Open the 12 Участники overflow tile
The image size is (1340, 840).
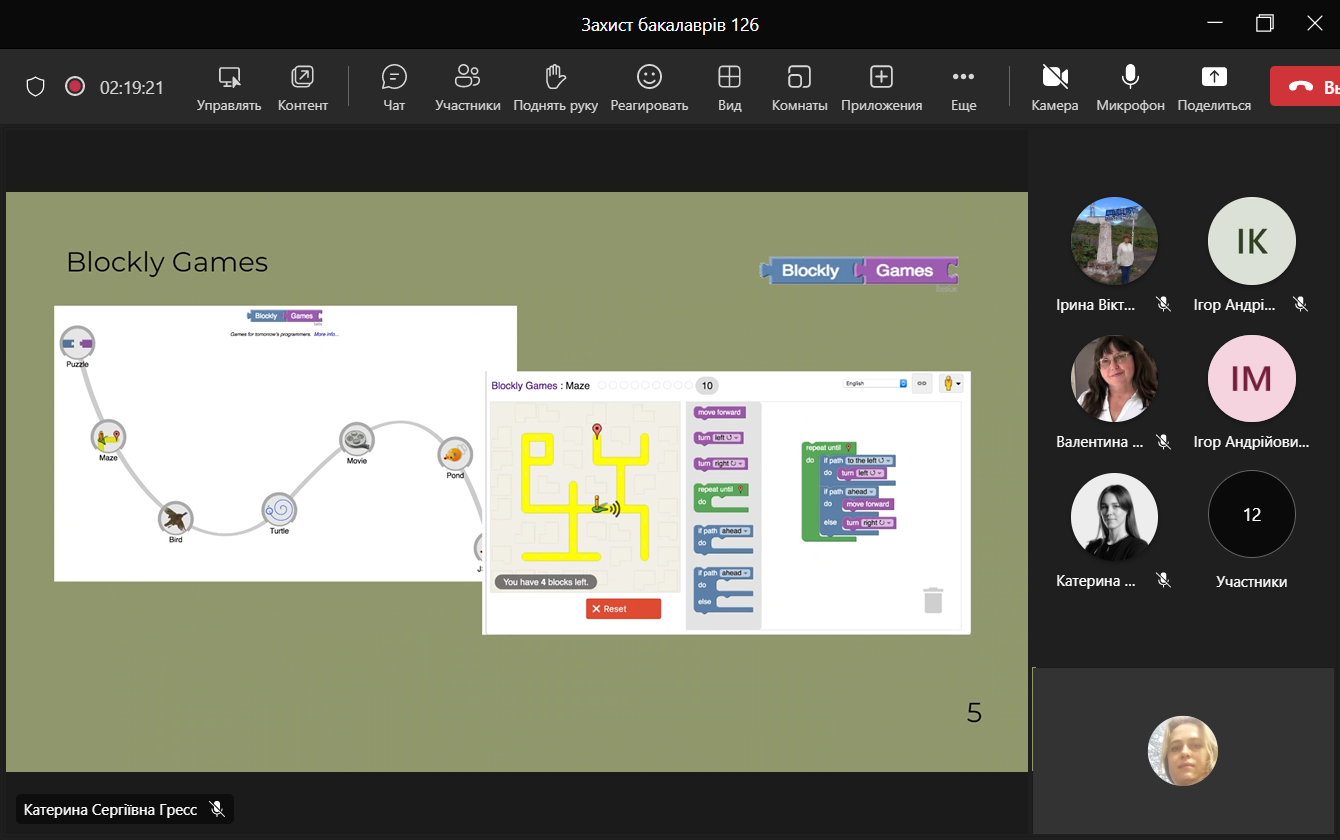pyautogui.click(x=1251, y=515)
